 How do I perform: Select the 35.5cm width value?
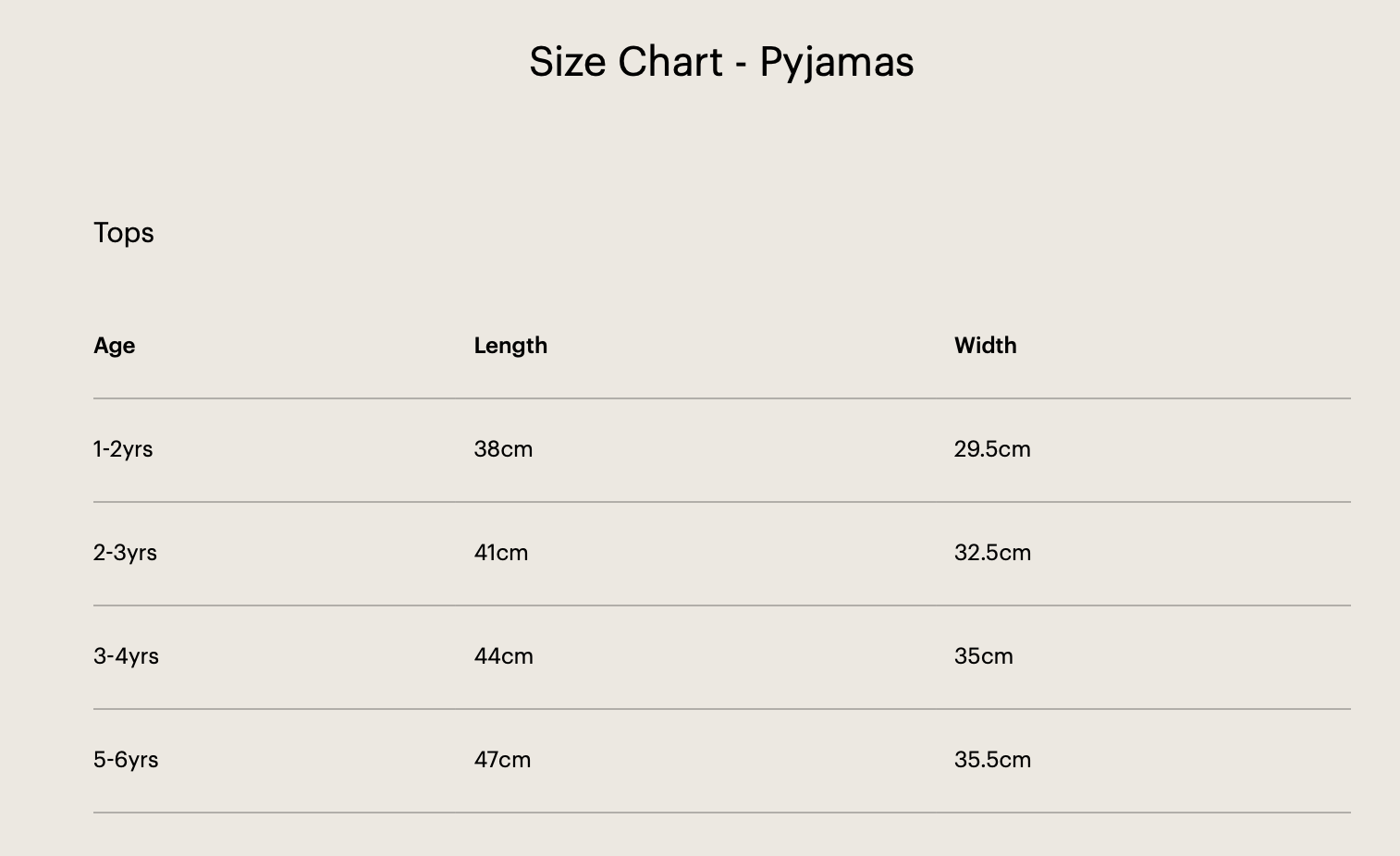click(x=992, y=760)
